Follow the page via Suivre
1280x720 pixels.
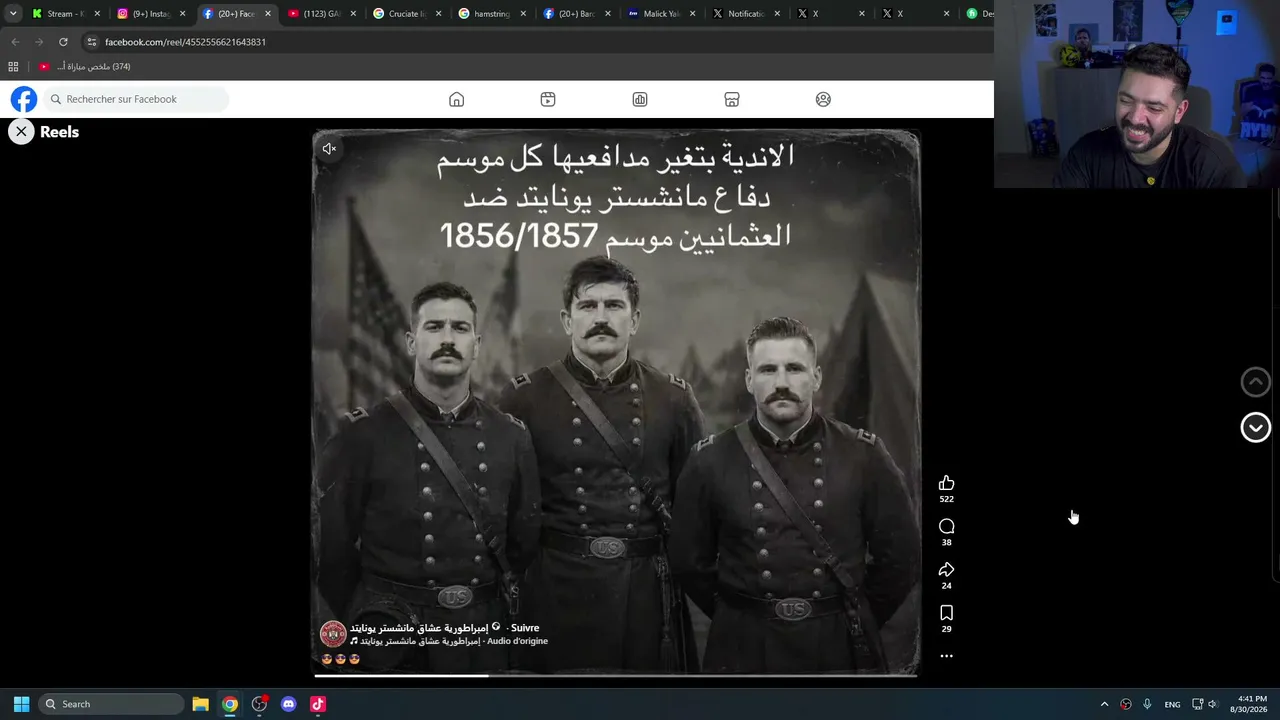tap(525, 628)
